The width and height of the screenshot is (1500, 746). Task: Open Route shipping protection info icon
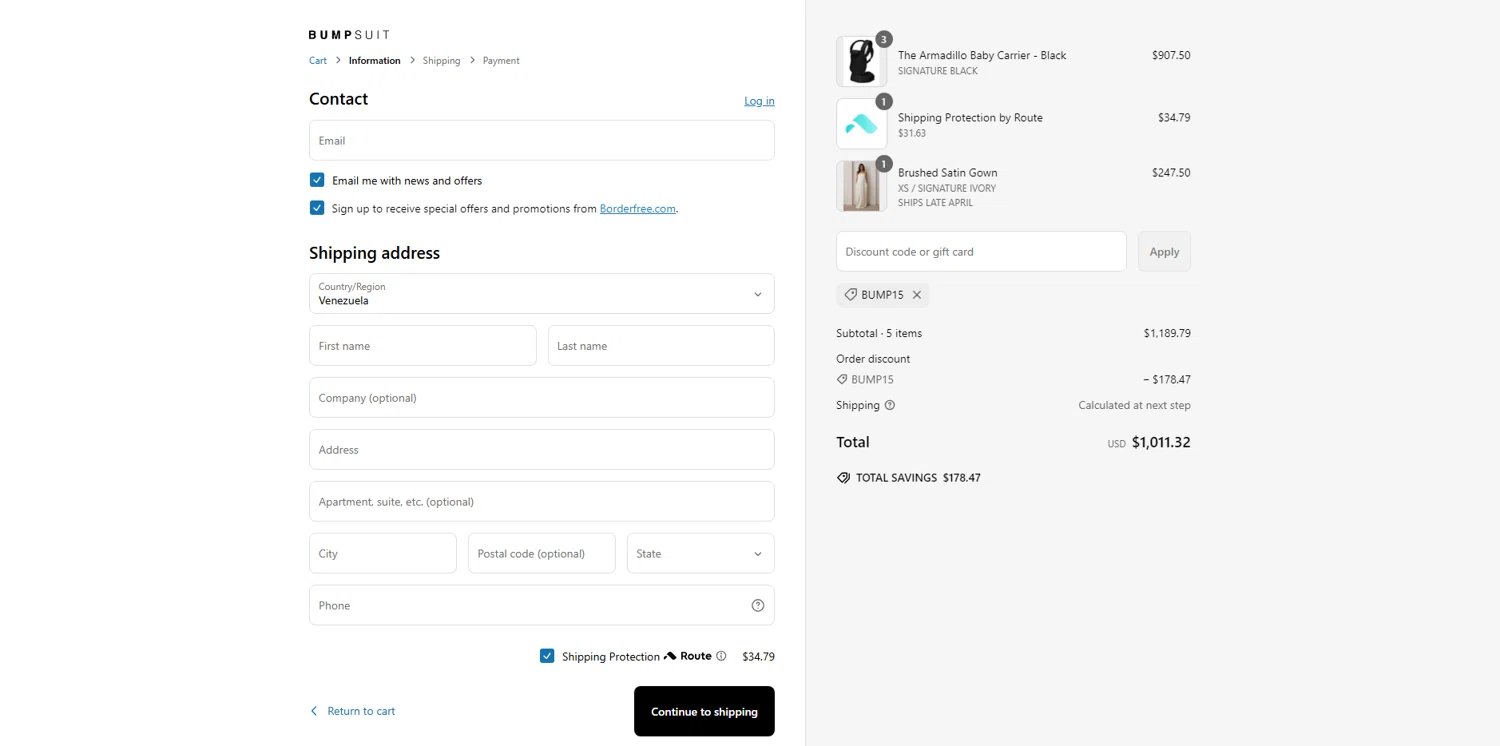coord(721,656)
